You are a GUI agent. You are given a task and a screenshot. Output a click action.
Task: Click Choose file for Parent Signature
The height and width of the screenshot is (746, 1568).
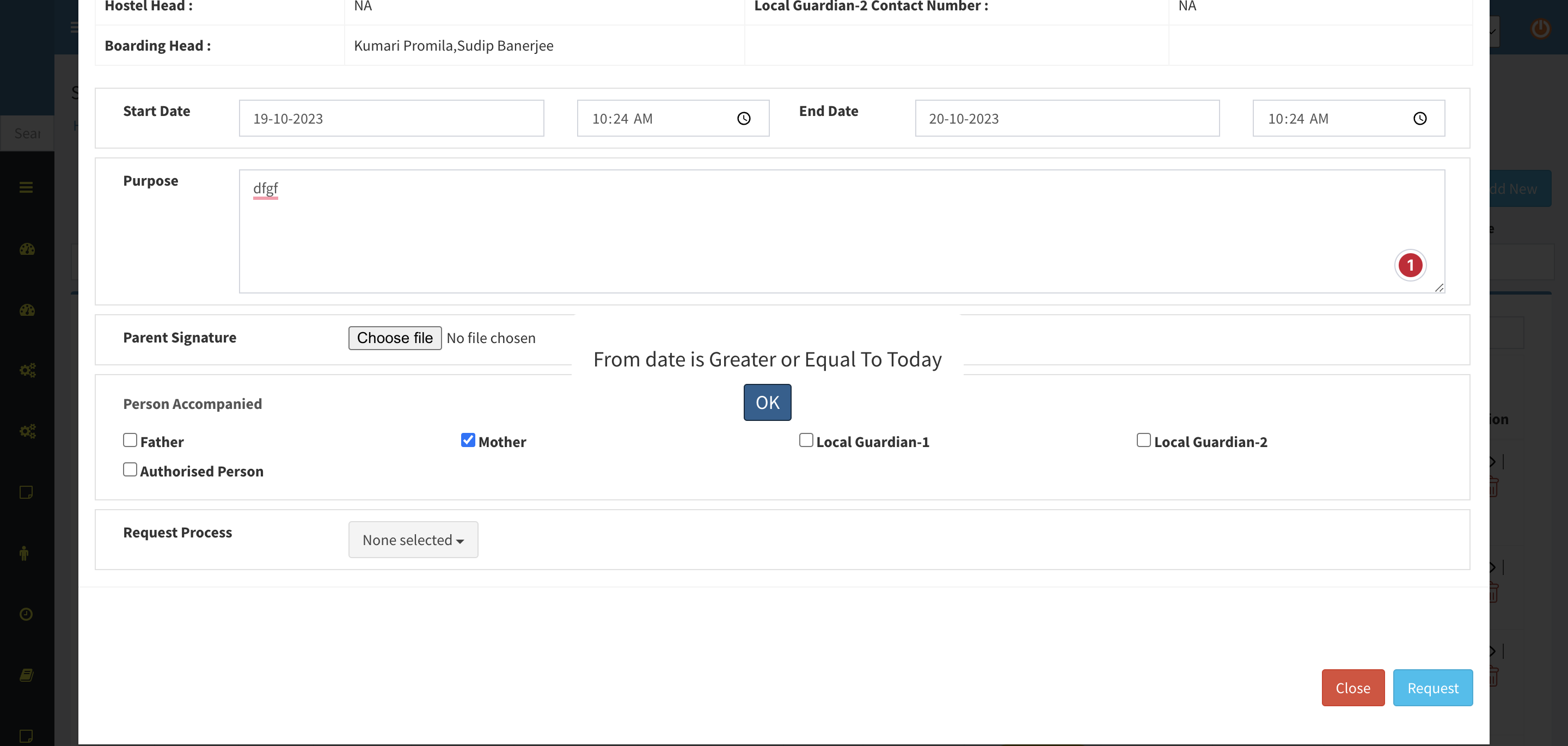394,338
